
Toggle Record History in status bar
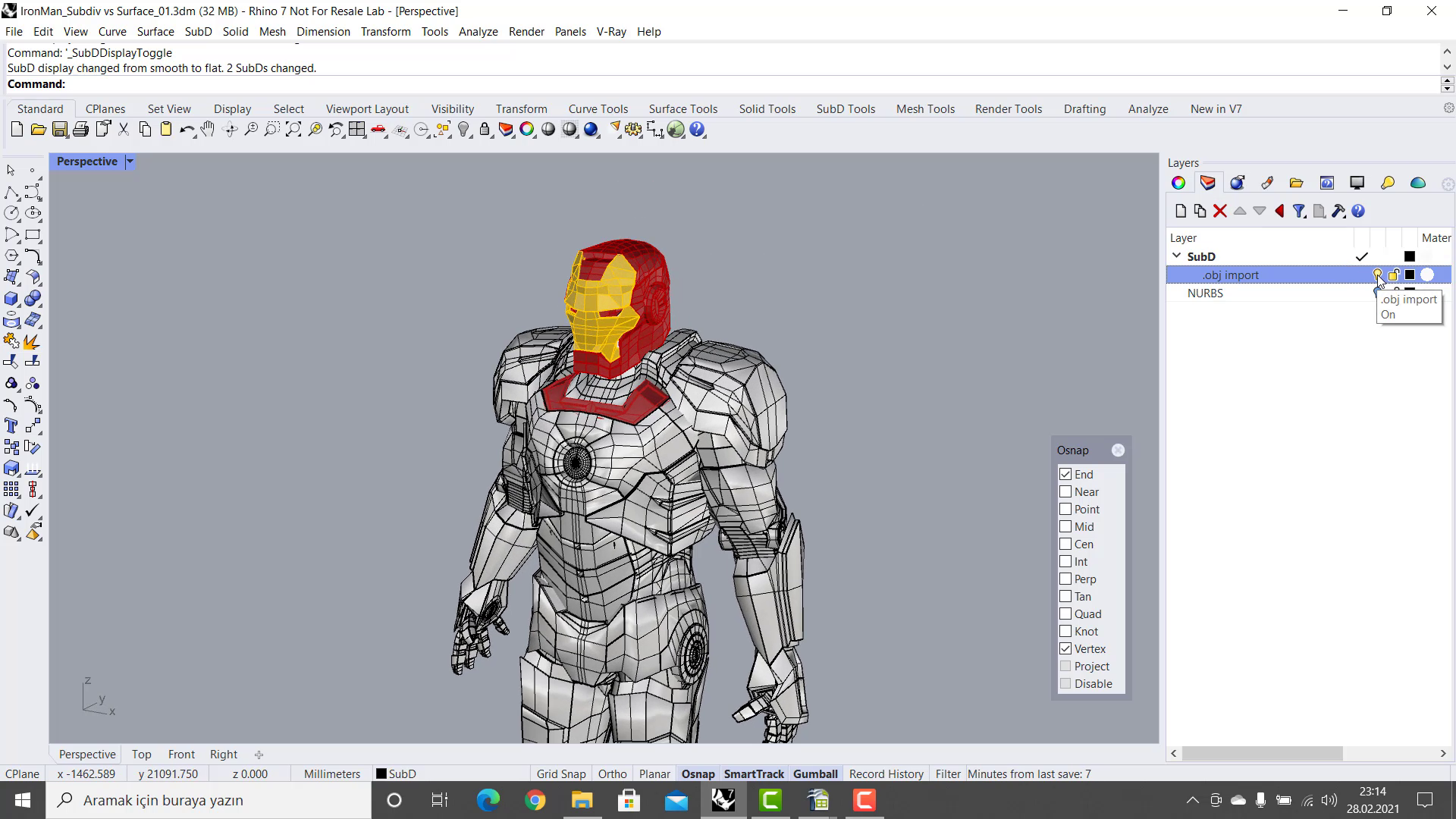(x=886, y=774)
